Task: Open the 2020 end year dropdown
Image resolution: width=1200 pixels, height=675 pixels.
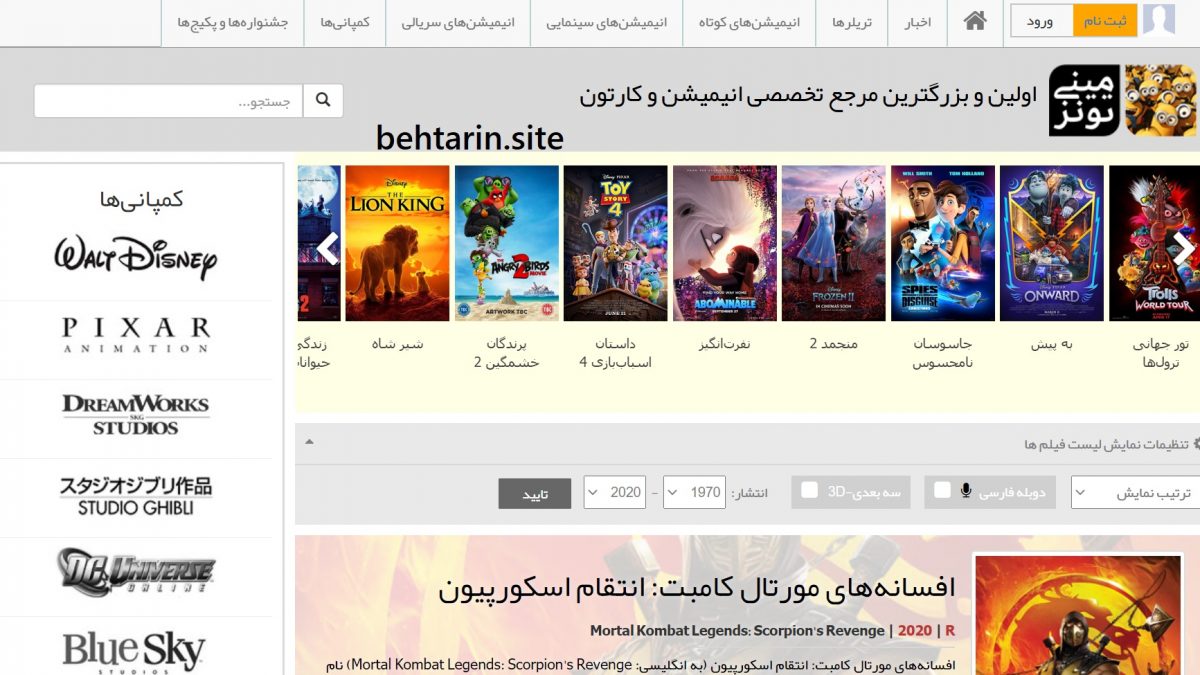Action: pos(614,492)
